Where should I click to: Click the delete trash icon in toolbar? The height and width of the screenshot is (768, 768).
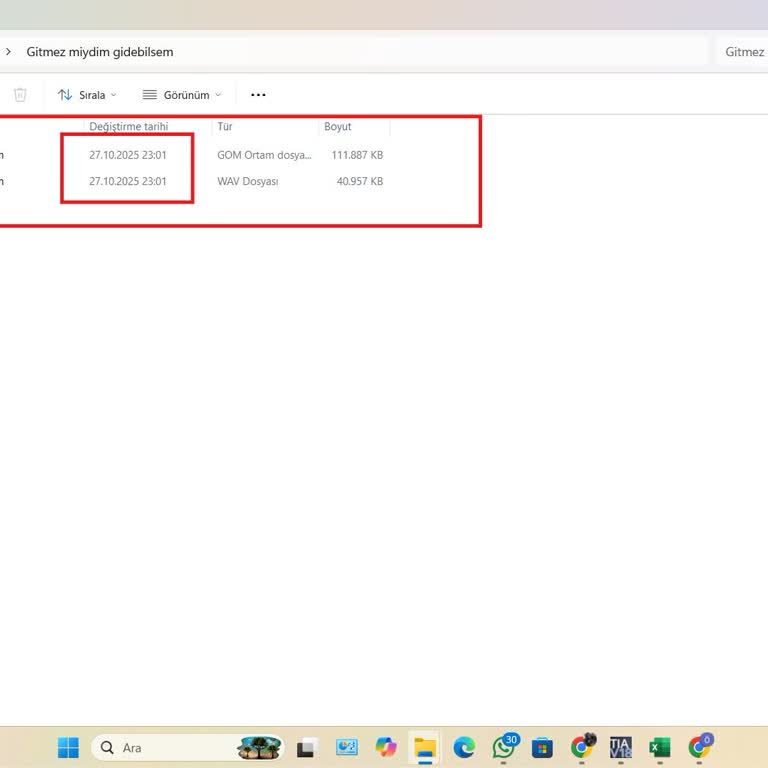(x=20, y=95)
